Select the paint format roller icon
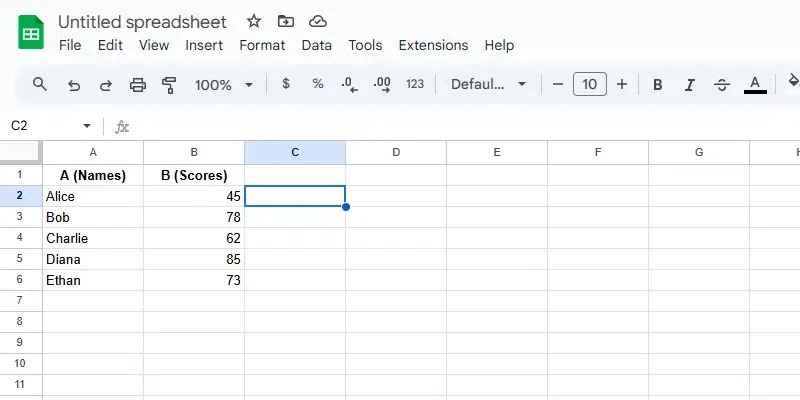800x400 pixels. click(169, 84)
